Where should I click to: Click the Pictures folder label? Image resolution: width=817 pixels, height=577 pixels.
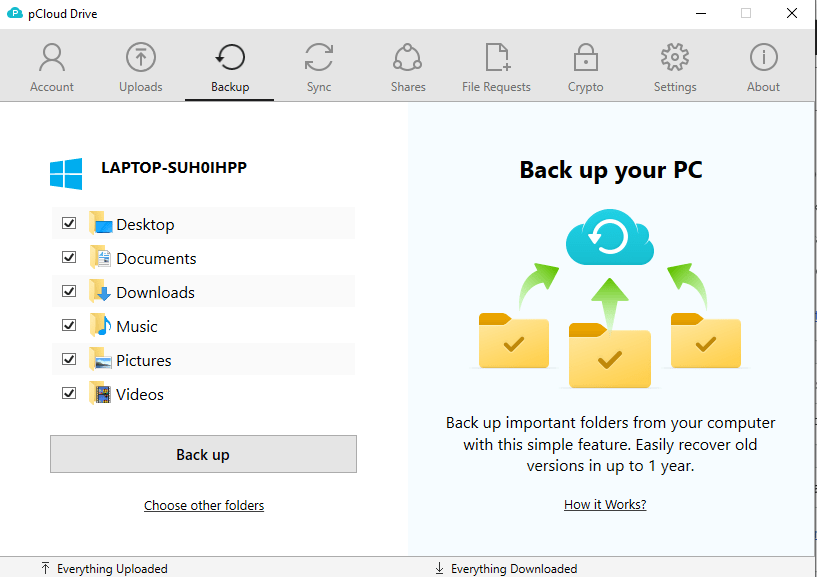144,360
